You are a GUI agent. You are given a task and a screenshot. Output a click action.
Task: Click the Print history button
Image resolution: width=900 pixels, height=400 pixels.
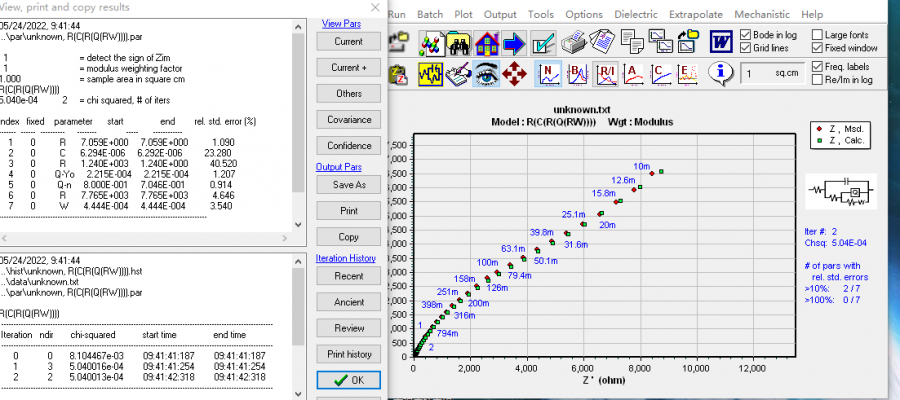tap(349, 354)
